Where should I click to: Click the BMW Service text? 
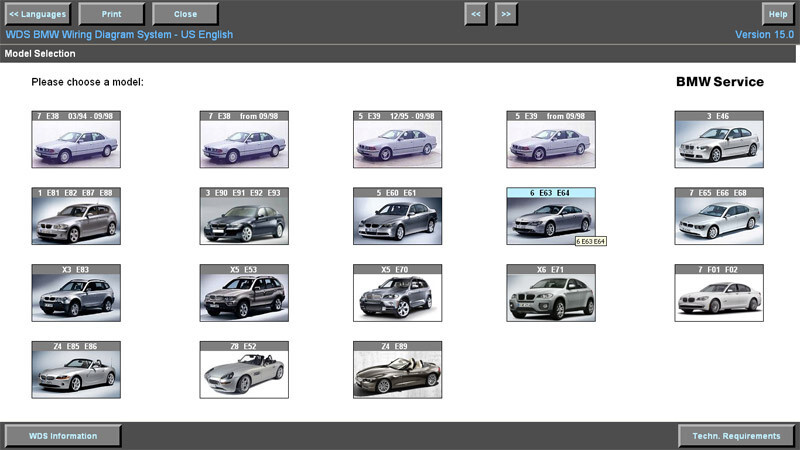coord(720,82)
